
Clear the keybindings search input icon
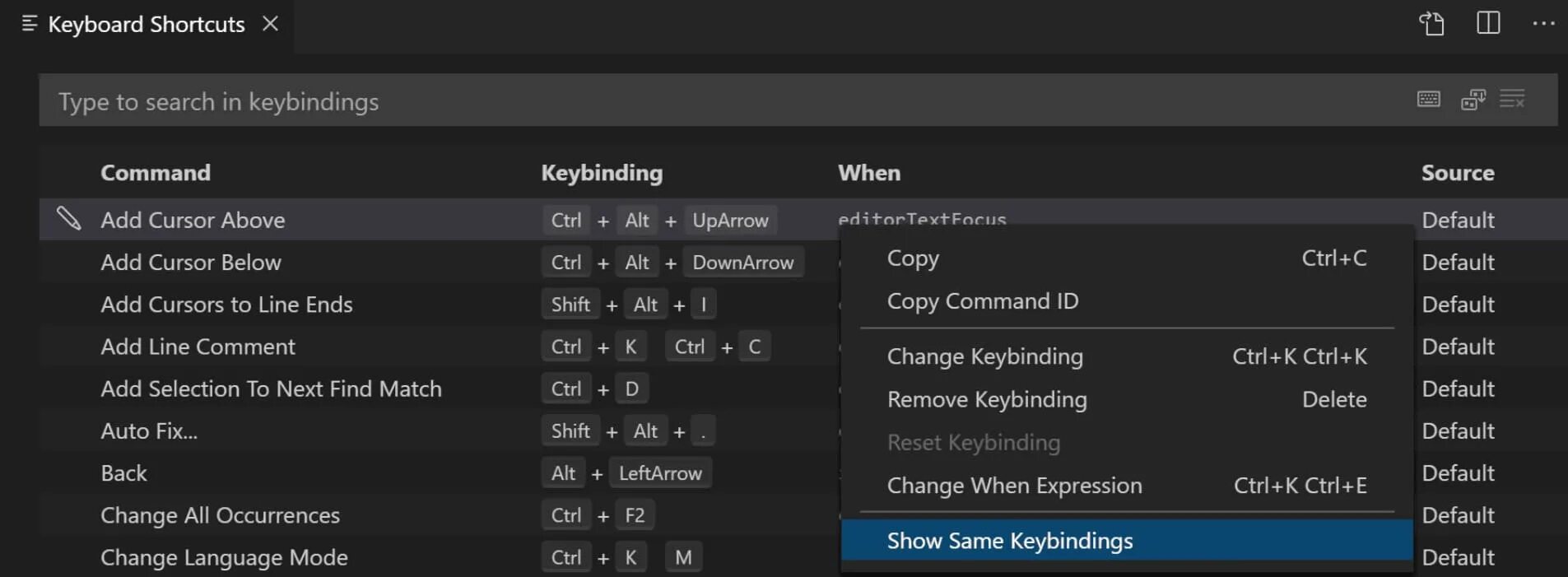(x=1512, y=100)
